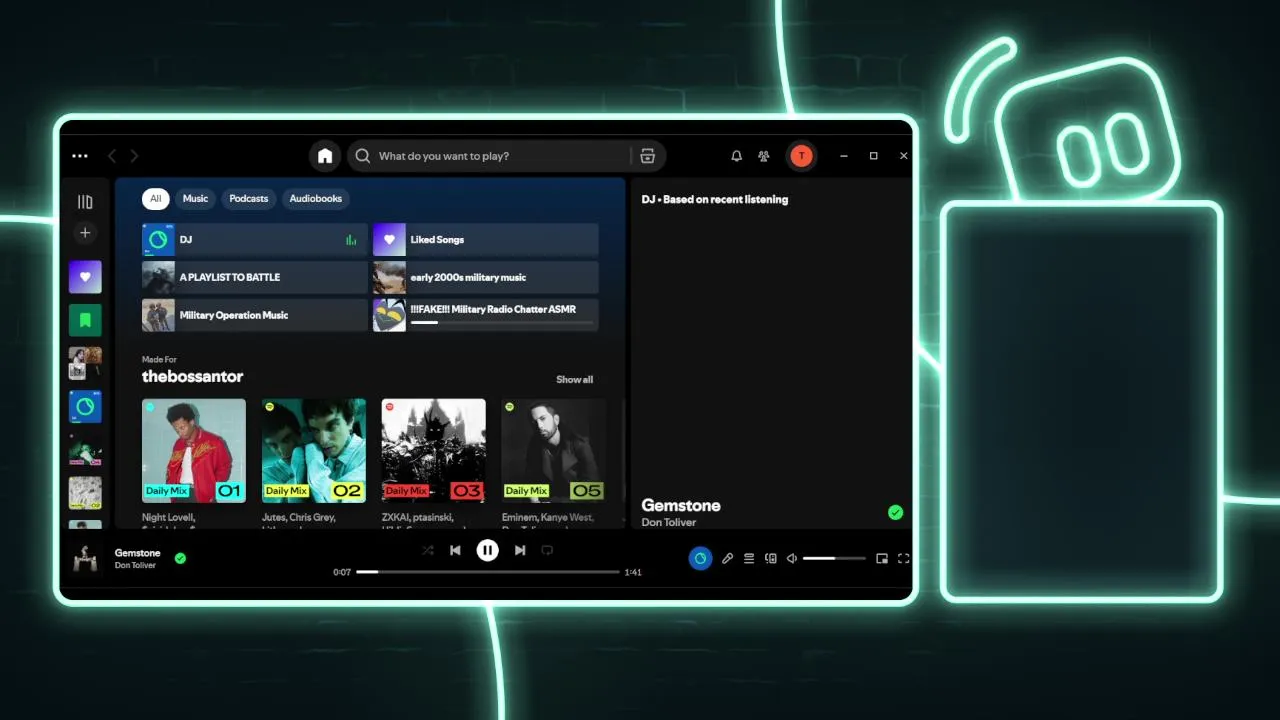Toggle the repeat button
The image size is (1280, 720).
(x=547, y=550)
